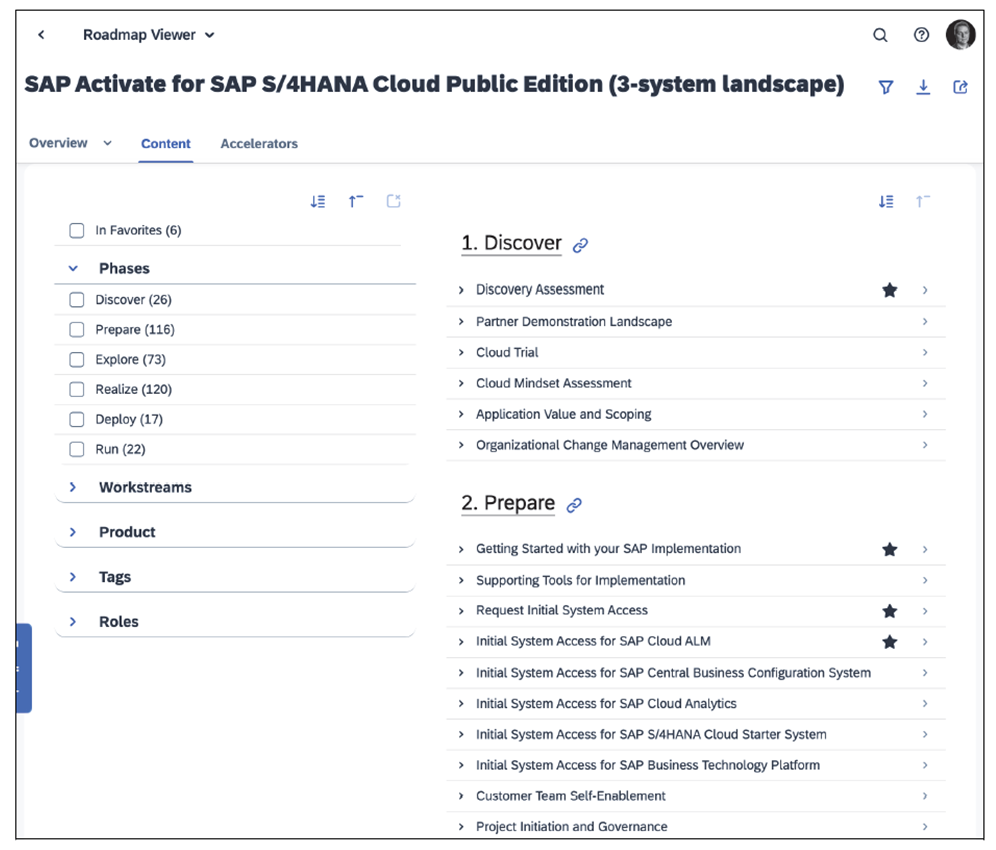996x850 pixels.
Task: Share the roadmap using share icon
Action: pyautogui.click(x=960, y=87)
